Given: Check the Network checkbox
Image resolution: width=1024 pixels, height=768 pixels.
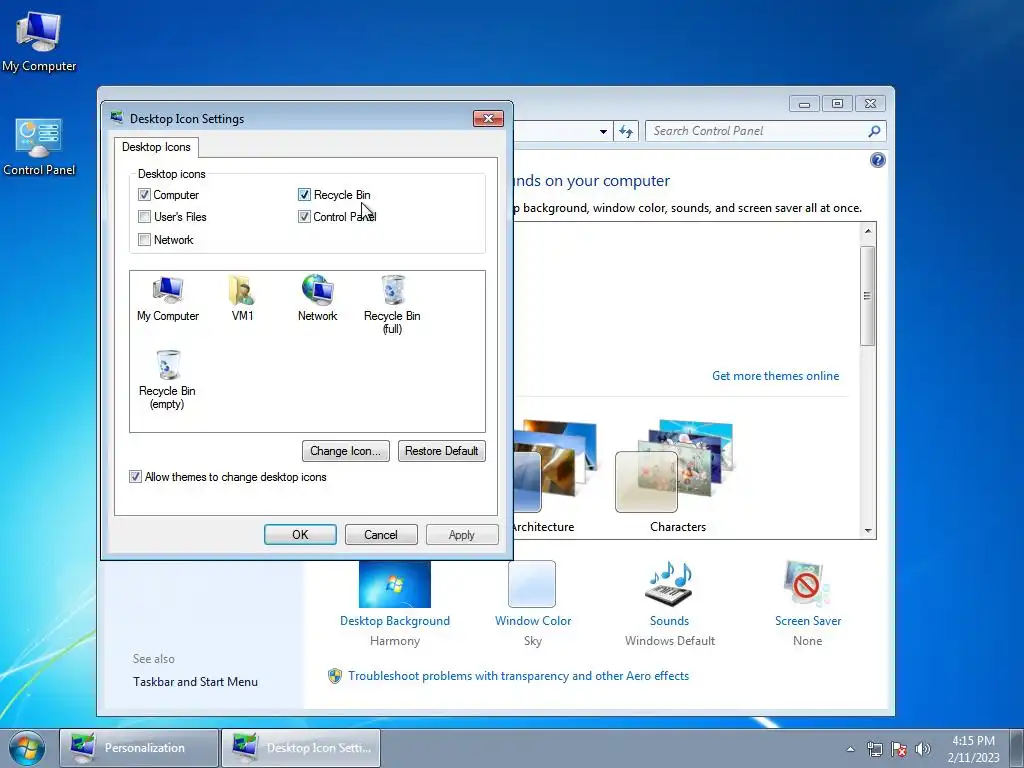Looking at the screenshot, I should pyautogui.click(x=144, y=240).
